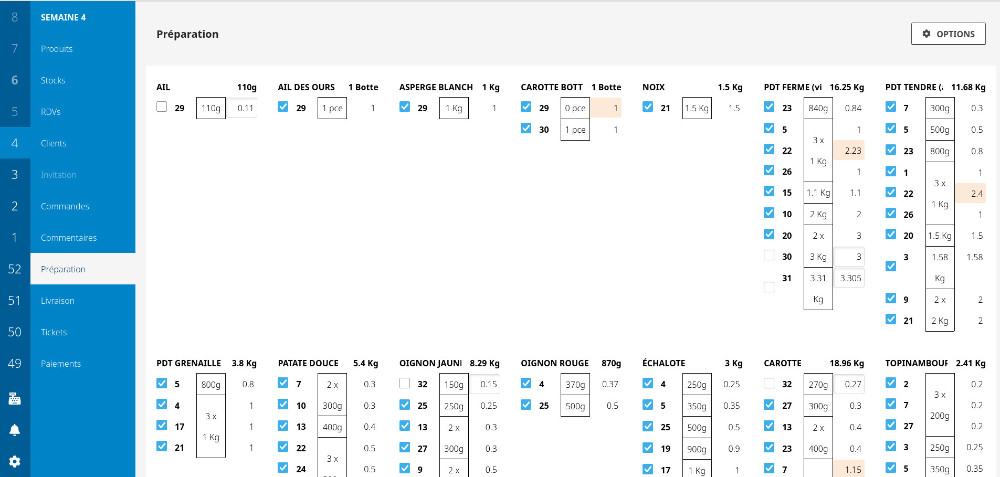
Task: Open the Produits menu item
Action: point(57,48)
